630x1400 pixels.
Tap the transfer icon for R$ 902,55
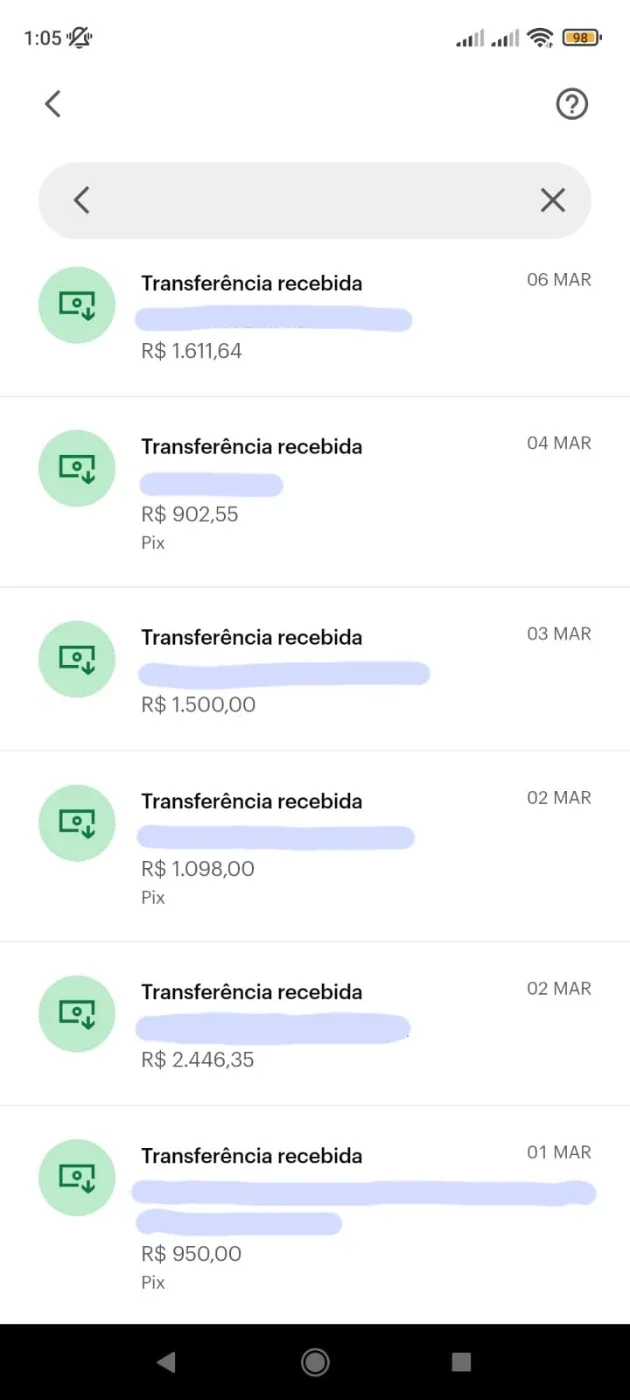point(77,468)
